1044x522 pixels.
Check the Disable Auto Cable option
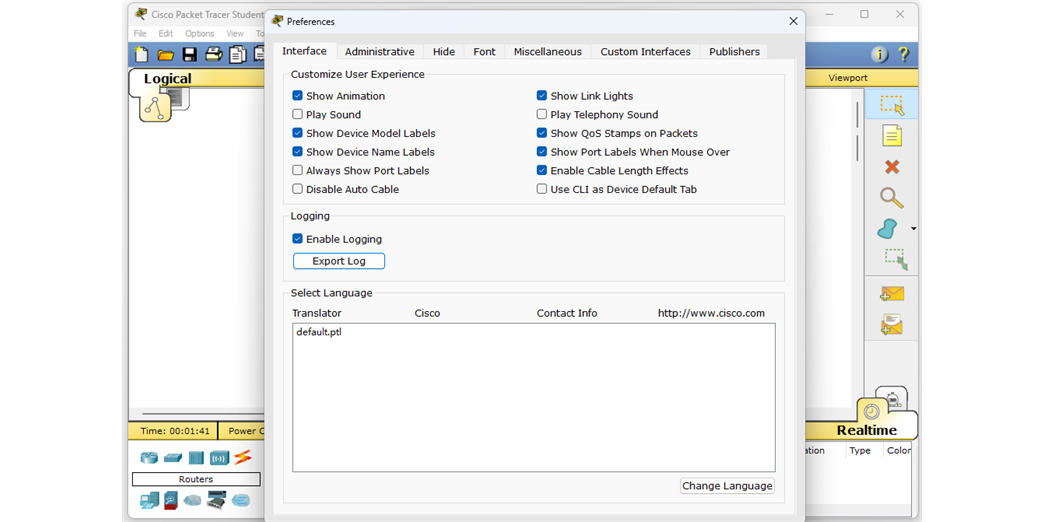pos(298,189)
